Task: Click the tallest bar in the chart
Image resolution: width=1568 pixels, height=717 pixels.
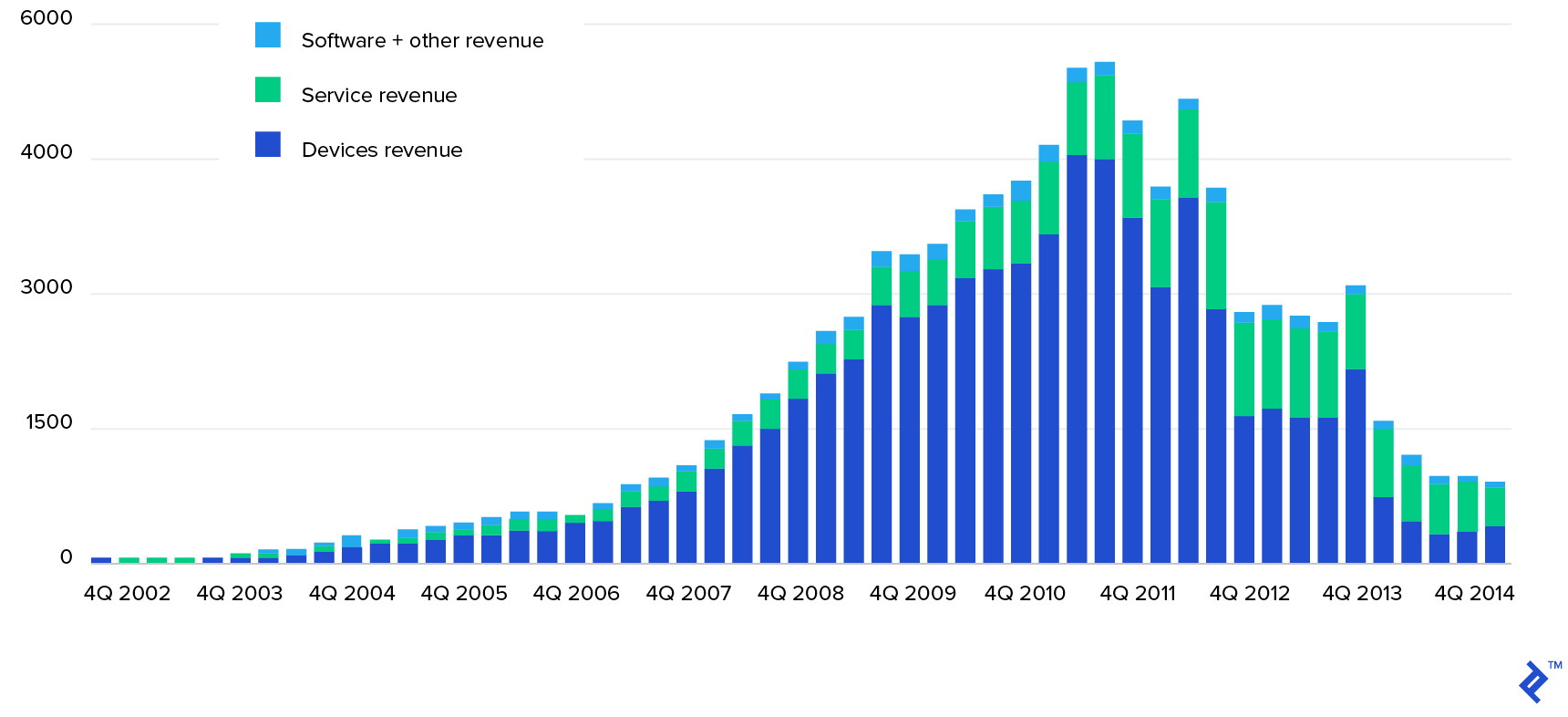Action: (x=1105, y=312)
